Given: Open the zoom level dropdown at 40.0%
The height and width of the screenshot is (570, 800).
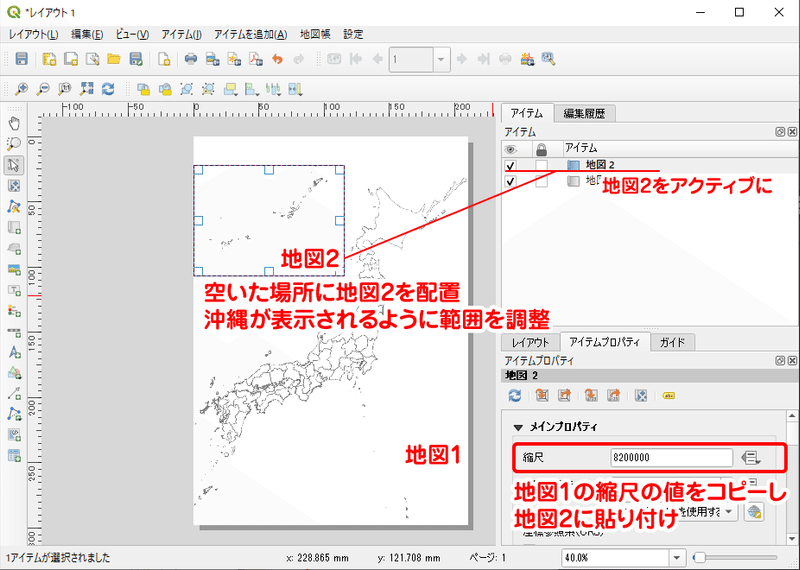Looking at the screenshot, I should click(677, 558).
